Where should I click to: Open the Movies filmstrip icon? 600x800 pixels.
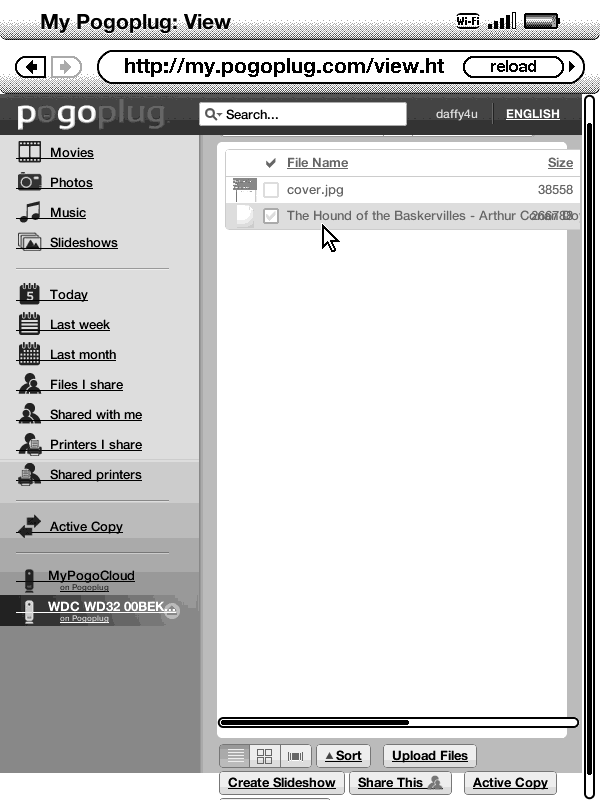[29, 152]
